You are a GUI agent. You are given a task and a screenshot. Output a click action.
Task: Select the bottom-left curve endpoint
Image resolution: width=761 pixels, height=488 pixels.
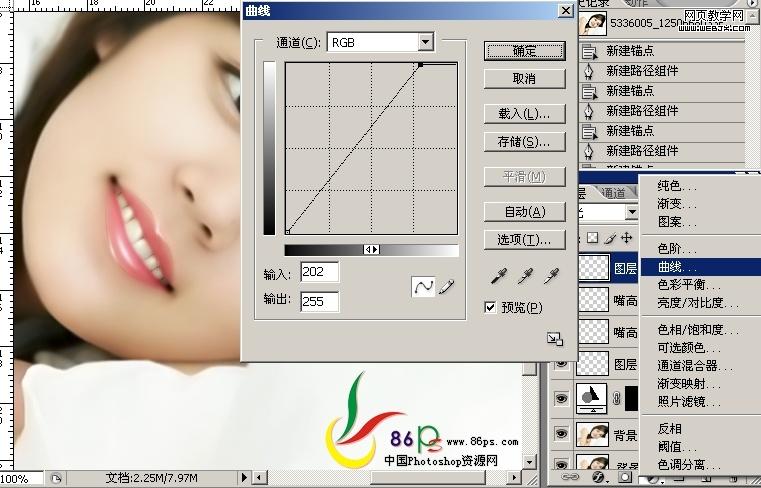point(287,232)
